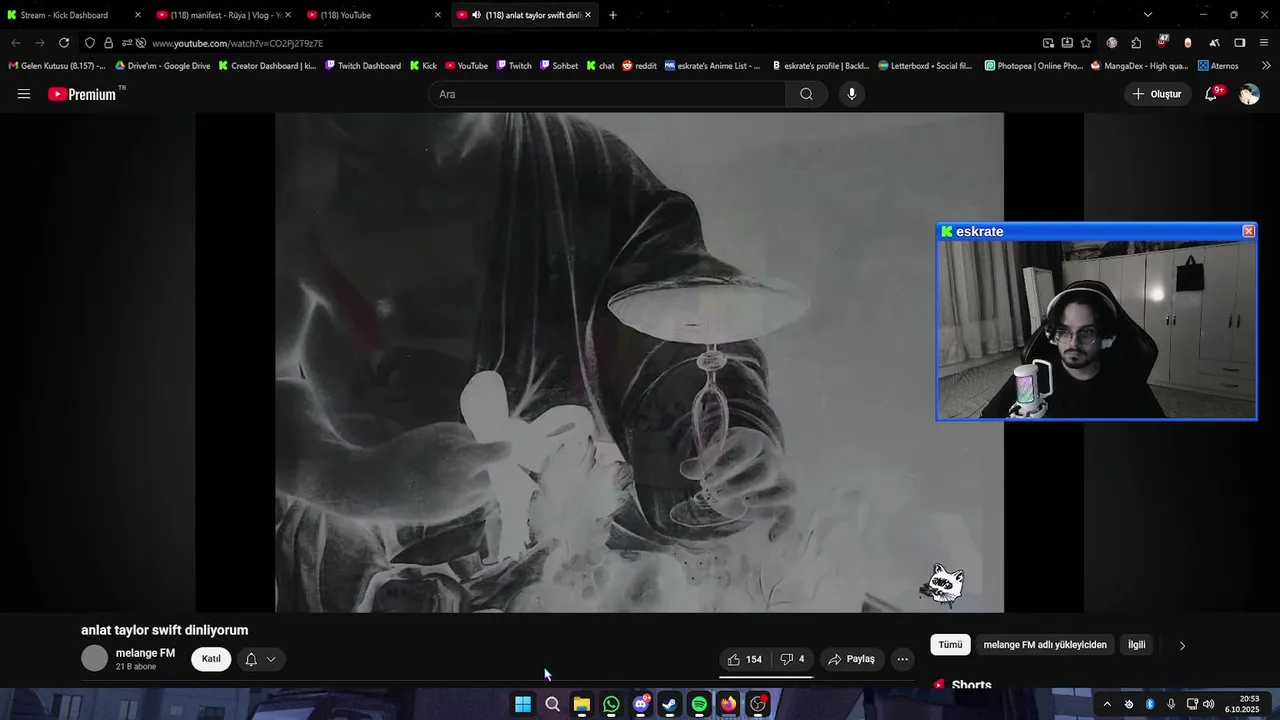Open Gelen Kutusu bookmark
The height and width of the screenshot is (720, 1280).
56,66
